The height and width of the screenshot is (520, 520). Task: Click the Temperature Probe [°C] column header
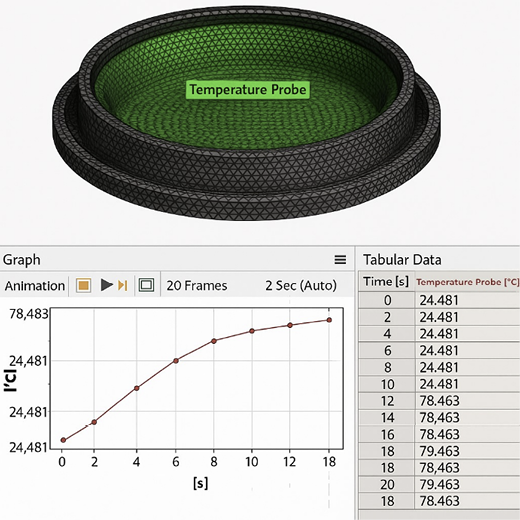pyautogui.click(x=467, y=282)
